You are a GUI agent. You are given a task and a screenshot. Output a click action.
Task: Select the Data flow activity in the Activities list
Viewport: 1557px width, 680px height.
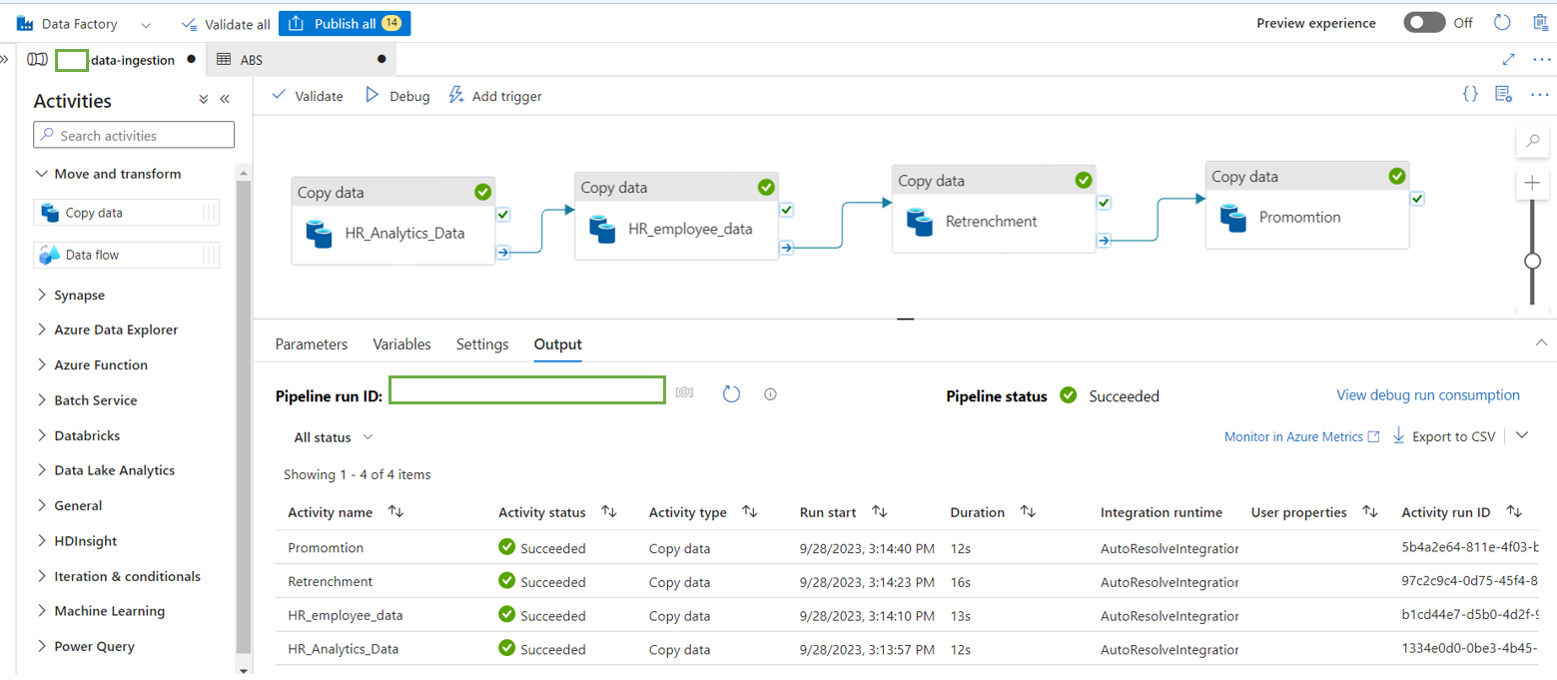(126, 255)
